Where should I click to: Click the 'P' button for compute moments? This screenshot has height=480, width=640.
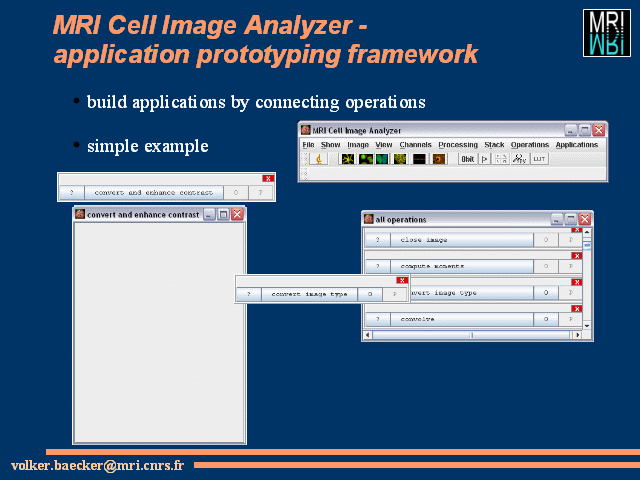[570, 266]
